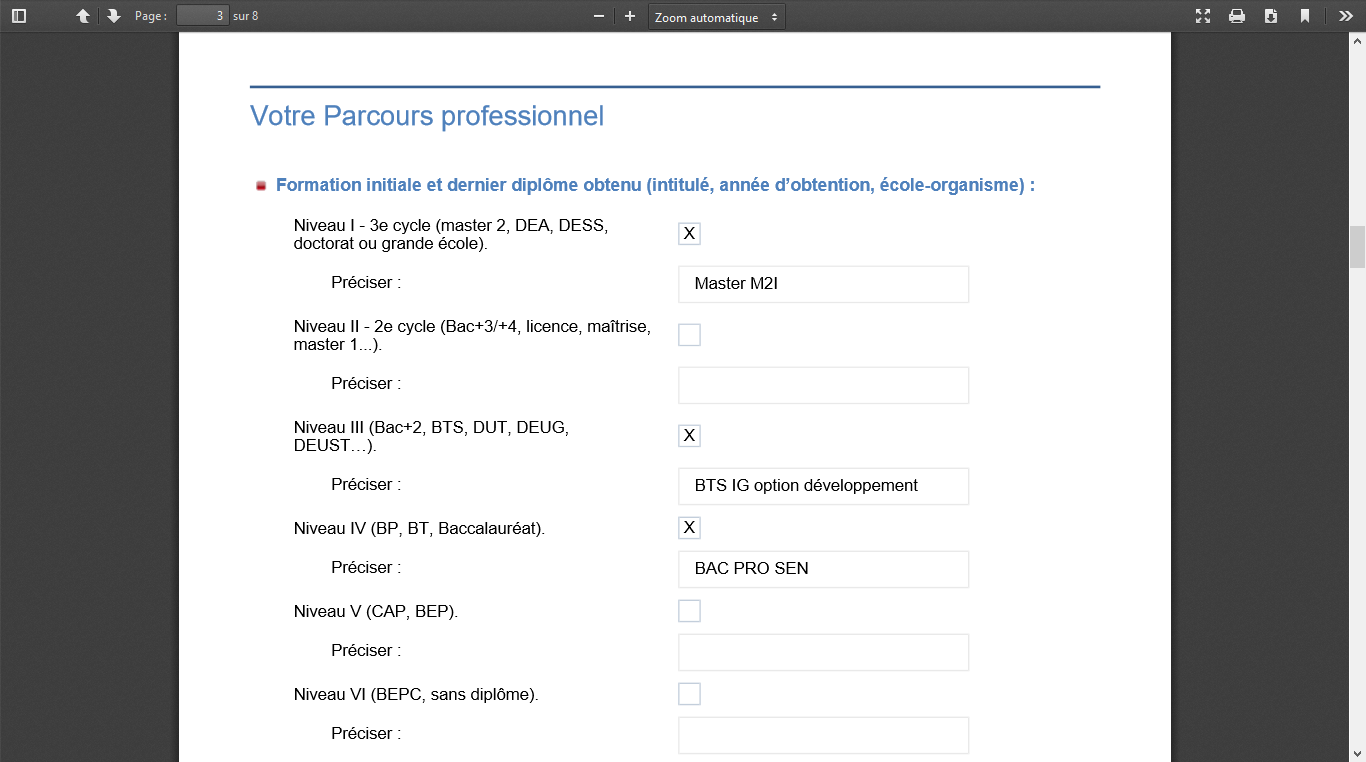Toggle the PDF sidebar panel
This screenshot has height=762, width=1366.
tap(19, 16)
